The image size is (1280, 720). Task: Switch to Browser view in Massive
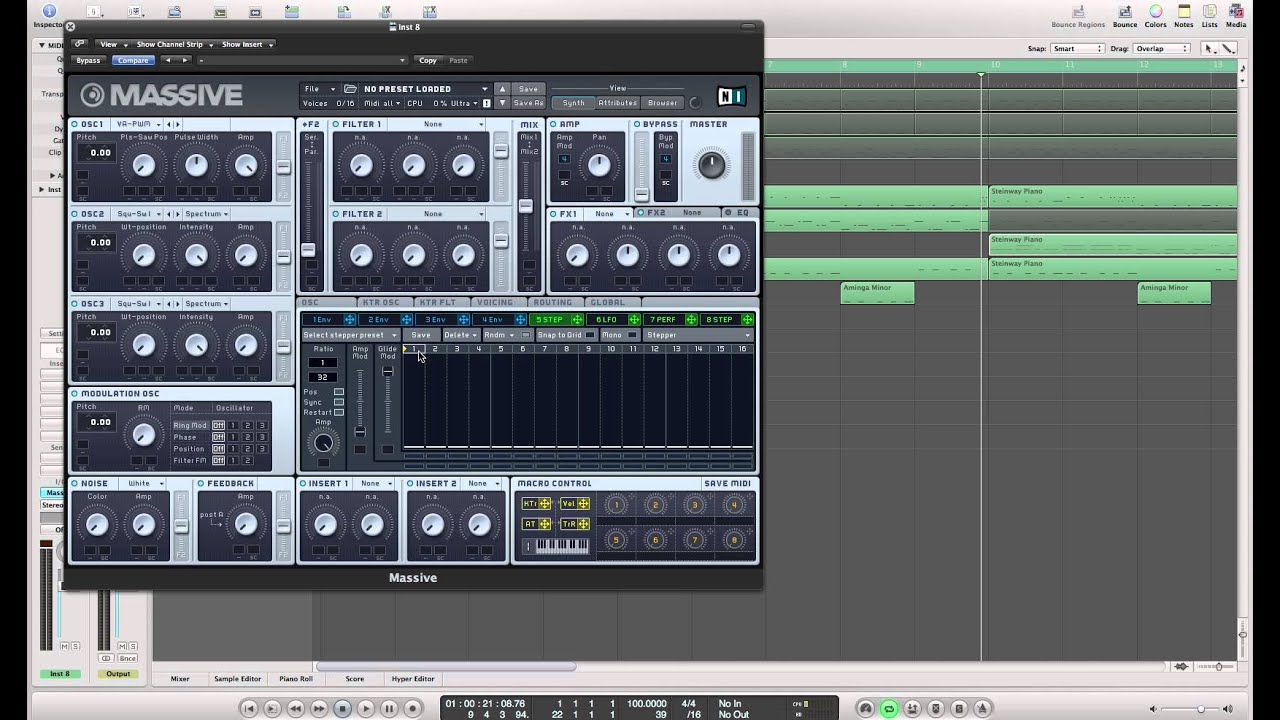tap(662, 103)
